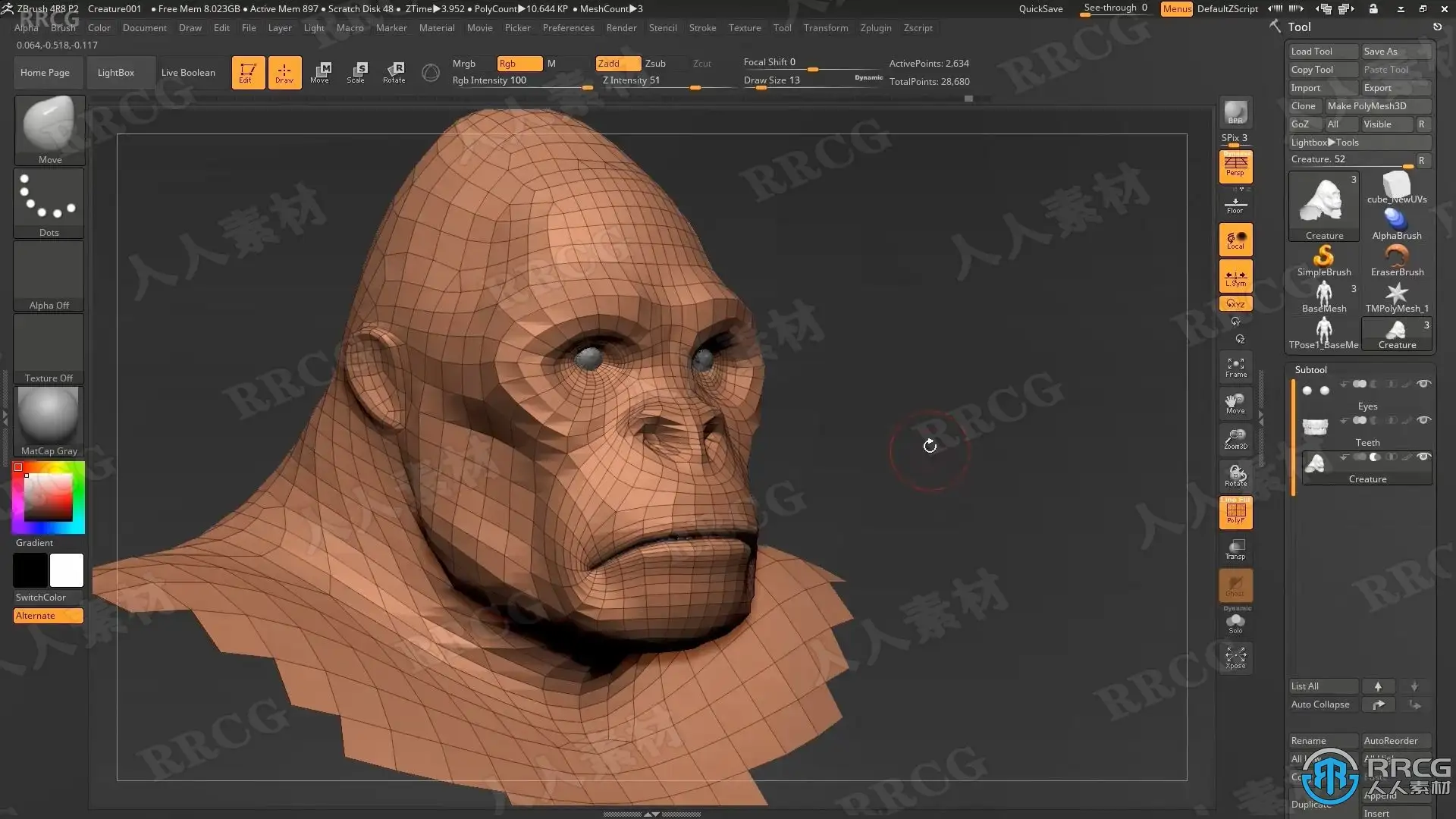Enable Transp transparency mode icon
Screen dimensions: 1456x819
1235,550
